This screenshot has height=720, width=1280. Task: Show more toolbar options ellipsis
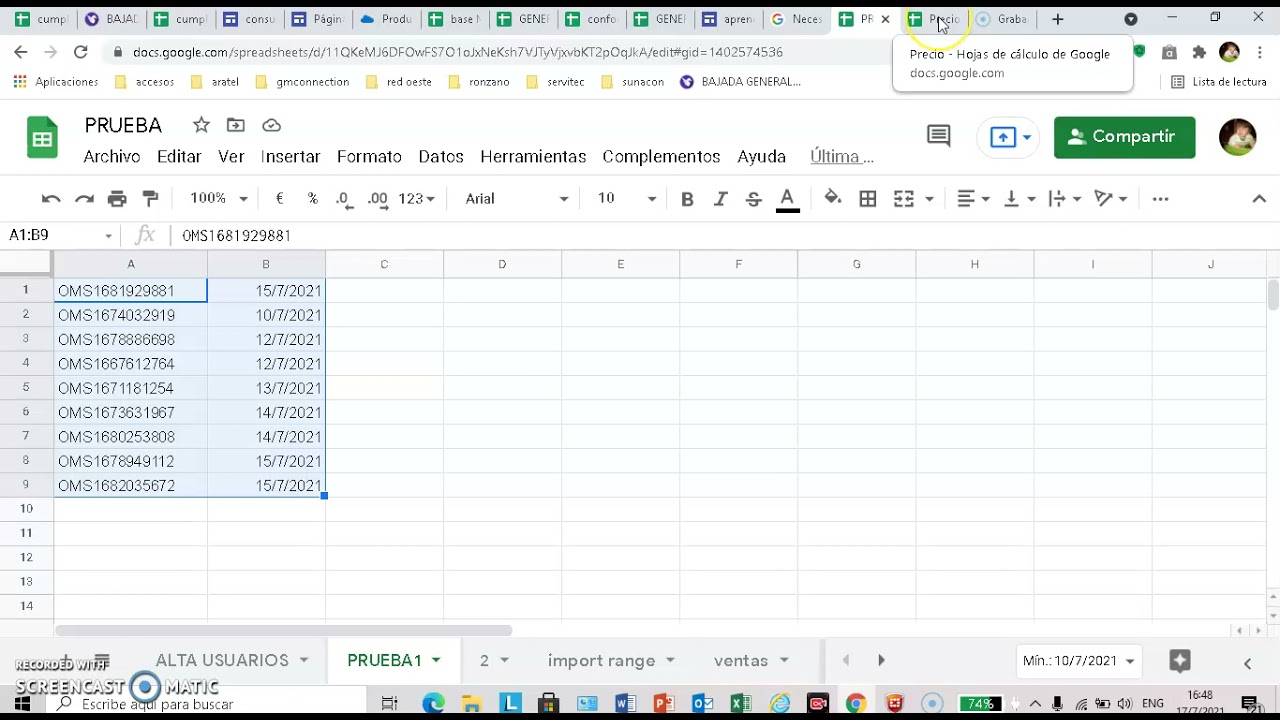point(1160,199)
